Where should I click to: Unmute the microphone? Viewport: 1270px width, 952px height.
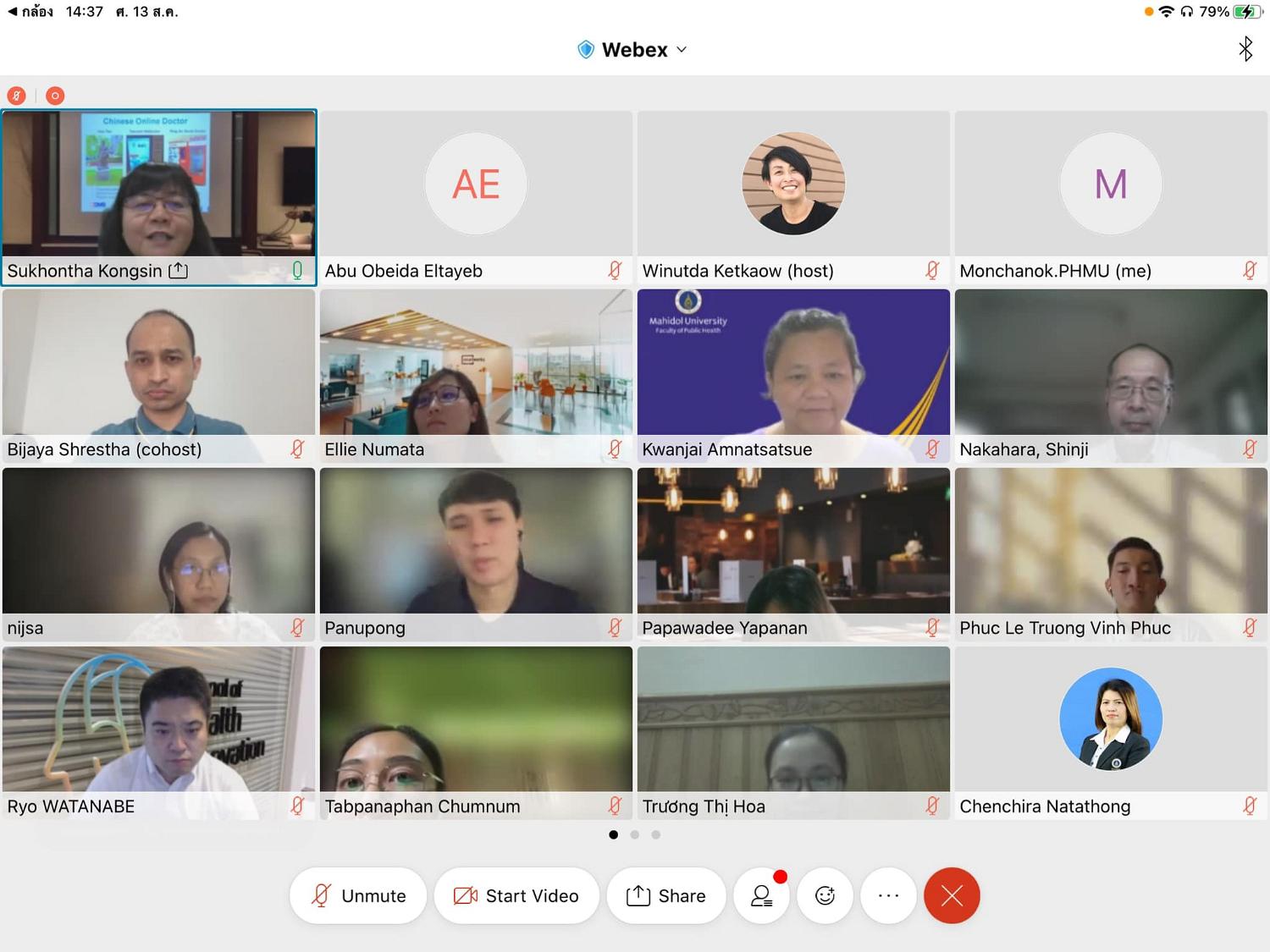point(358,895)
